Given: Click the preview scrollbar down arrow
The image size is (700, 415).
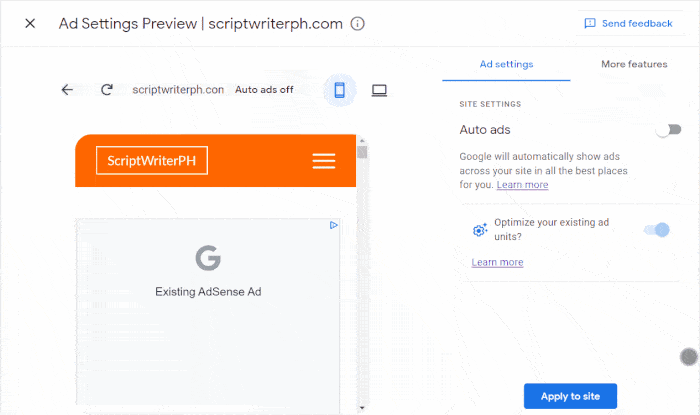Looking at the screenshot, I should tap(362, 407).
